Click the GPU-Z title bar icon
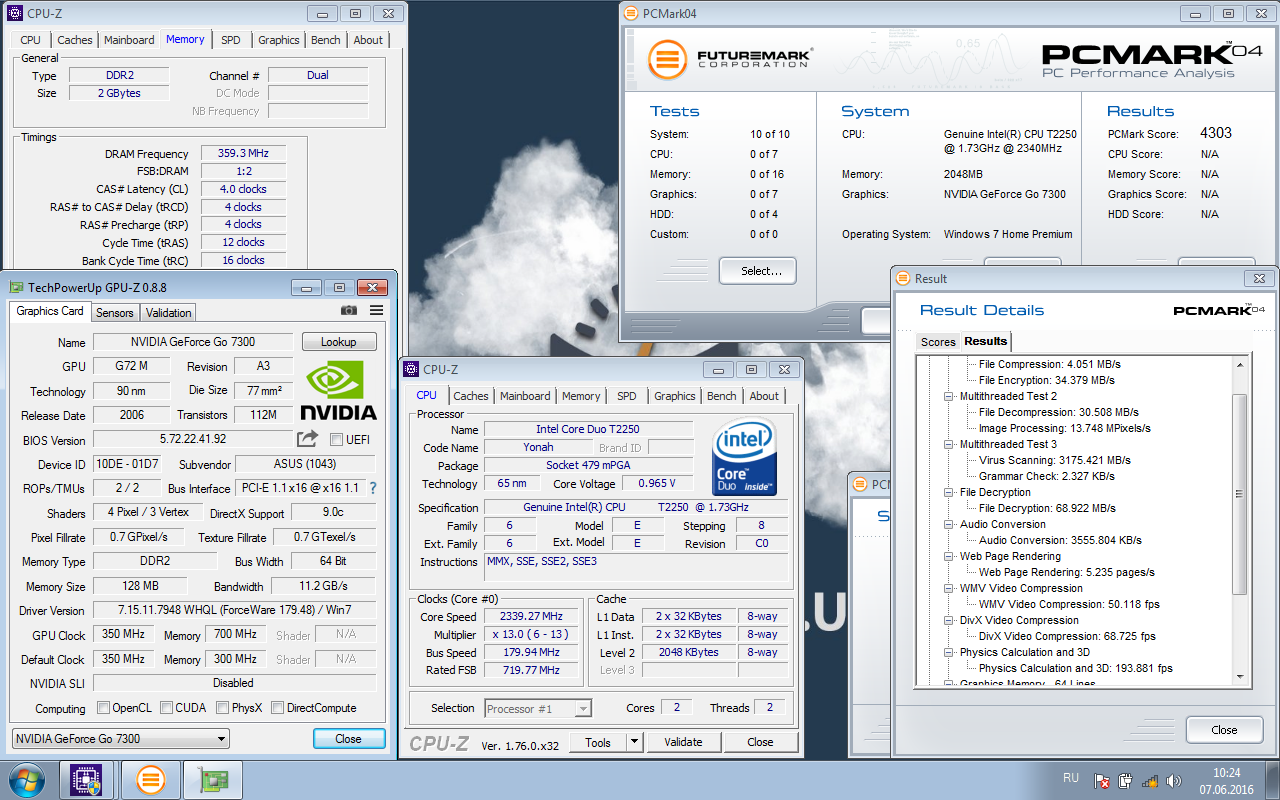 coord(16,287)
